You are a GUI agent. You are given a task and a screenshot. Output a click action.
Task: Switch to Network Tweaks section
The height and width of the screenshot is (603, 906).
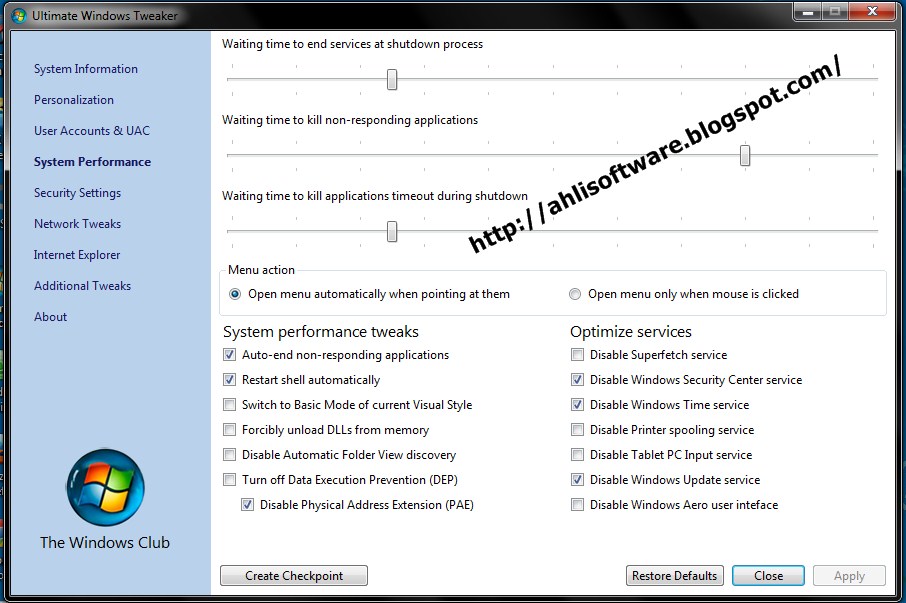click(x=77, y=224)
